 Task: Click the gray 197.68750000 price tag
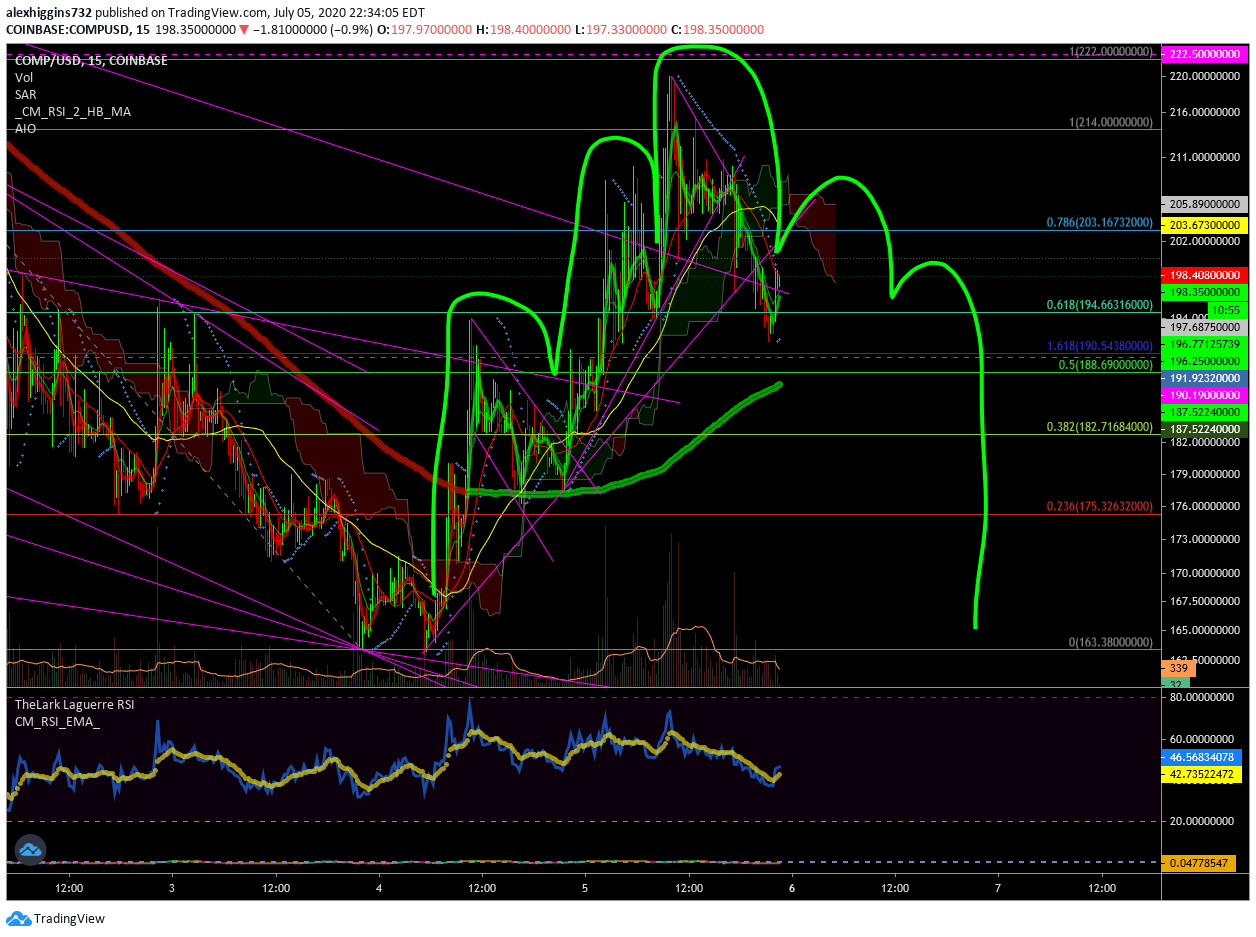(1203, 326)
